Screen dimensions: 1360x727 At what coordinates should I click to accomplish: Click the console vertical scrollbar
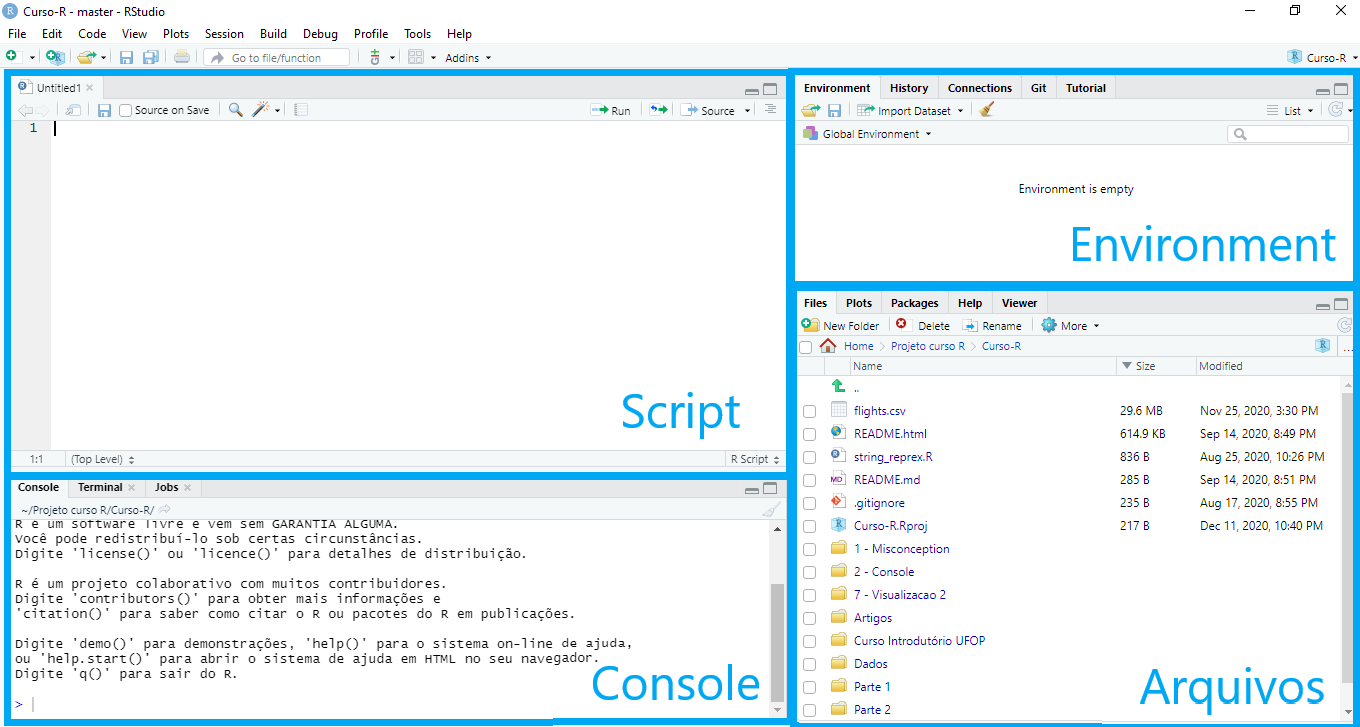(x=777, y=642)
